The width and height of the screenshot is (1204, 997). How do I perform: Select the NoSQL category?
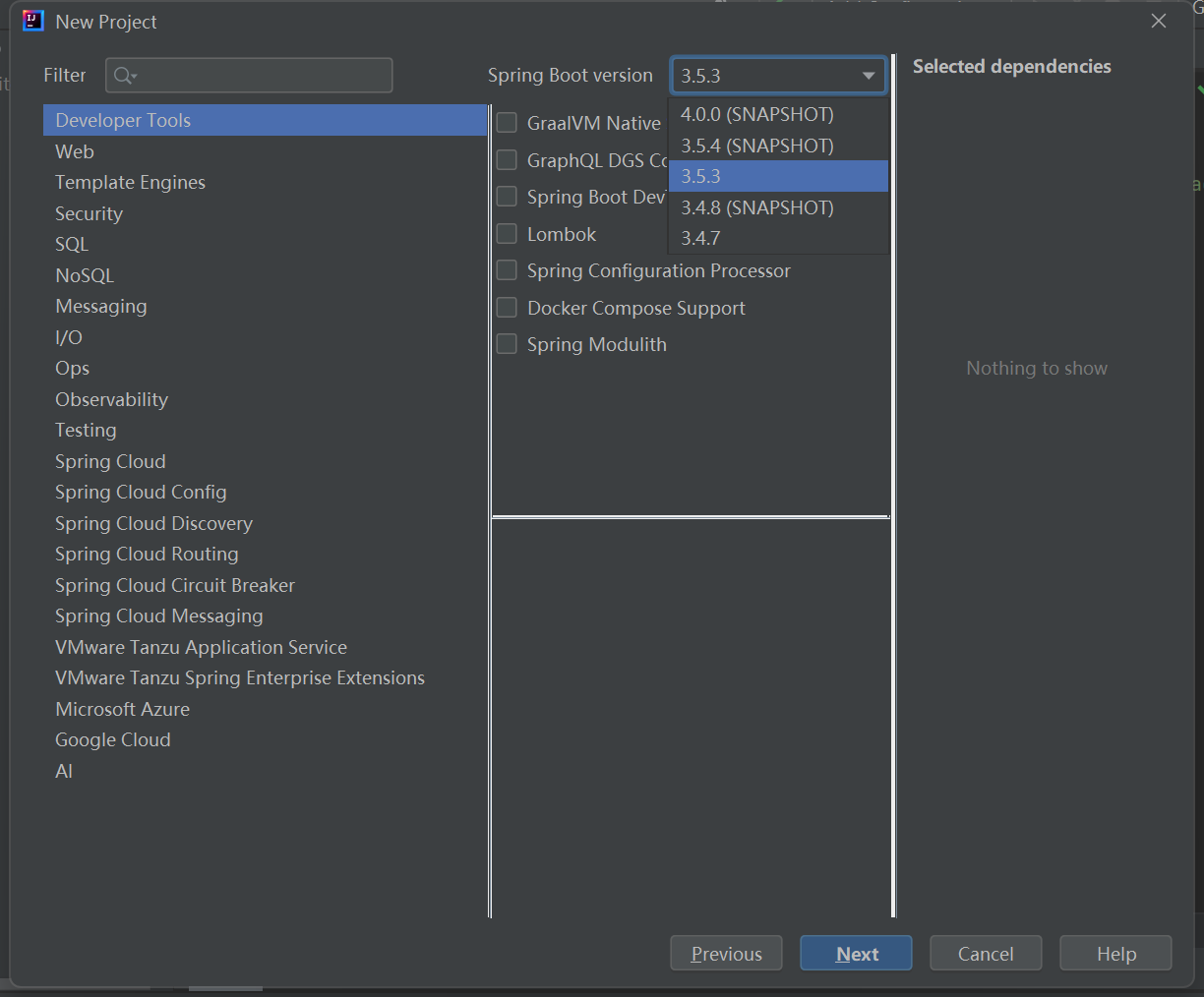(x=265, y=275)
